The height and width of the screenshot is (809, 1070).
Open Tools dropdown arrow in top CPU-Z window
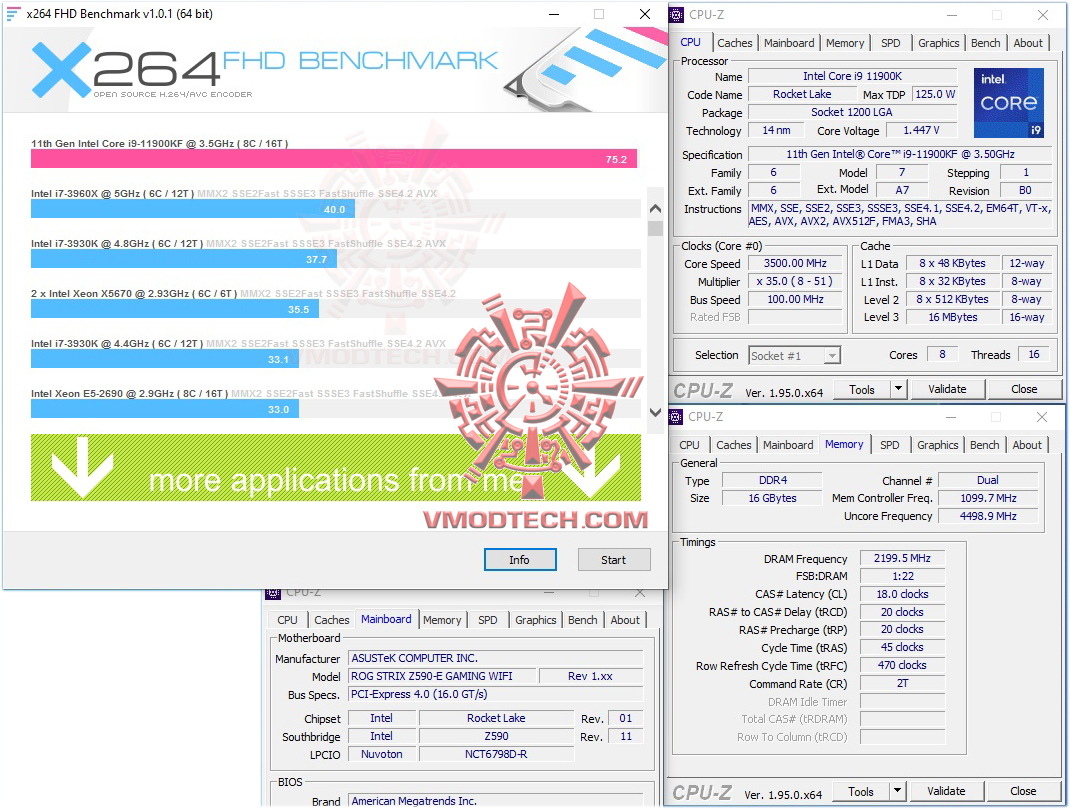coord(899,389)
